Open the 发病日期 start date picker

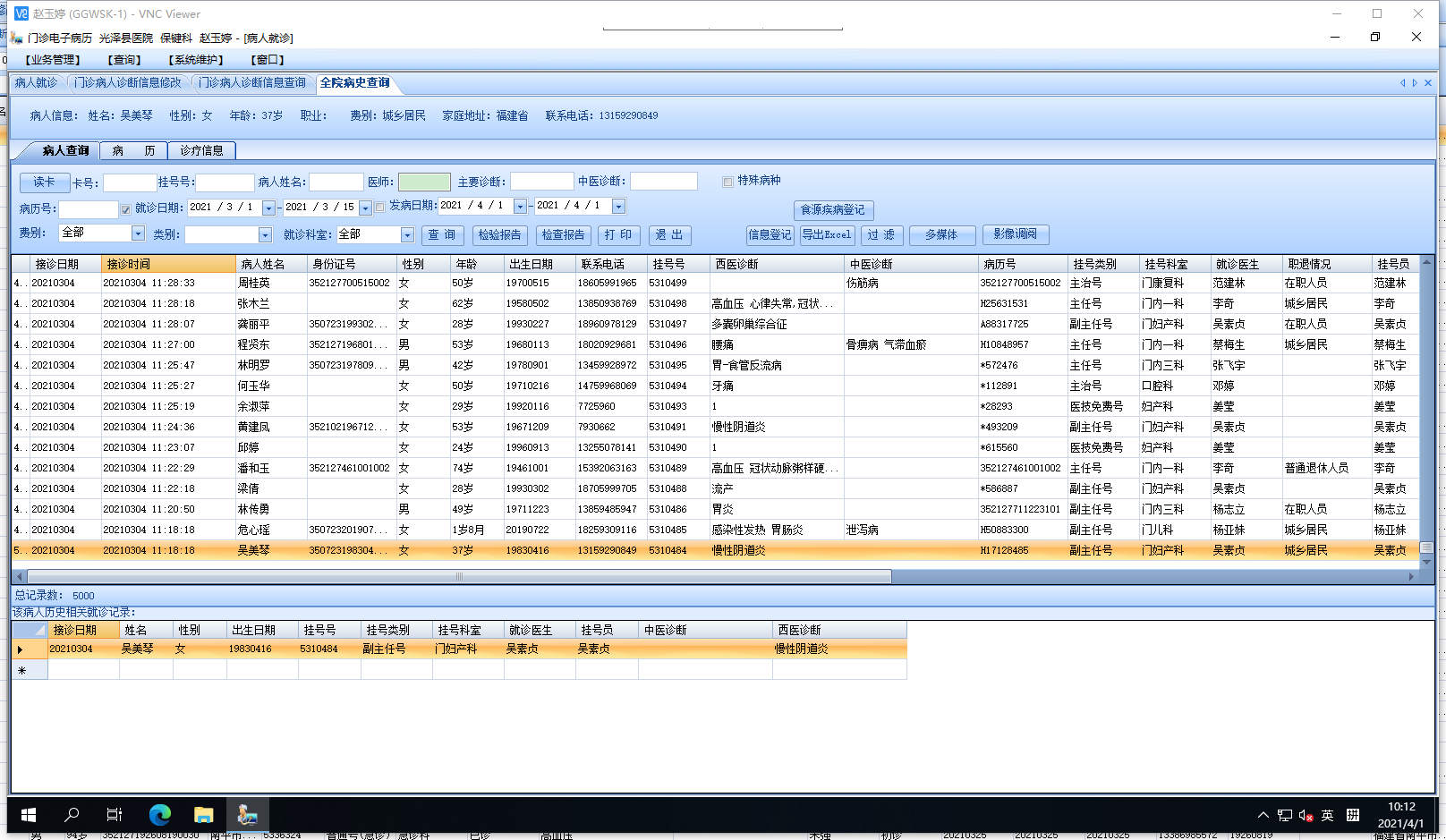520,207
